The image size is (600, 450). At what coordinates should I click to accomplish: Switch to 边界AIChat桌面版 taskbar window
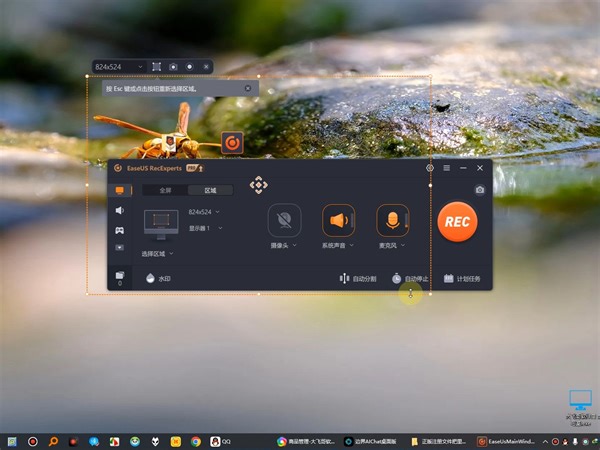(x=370, y=442)
